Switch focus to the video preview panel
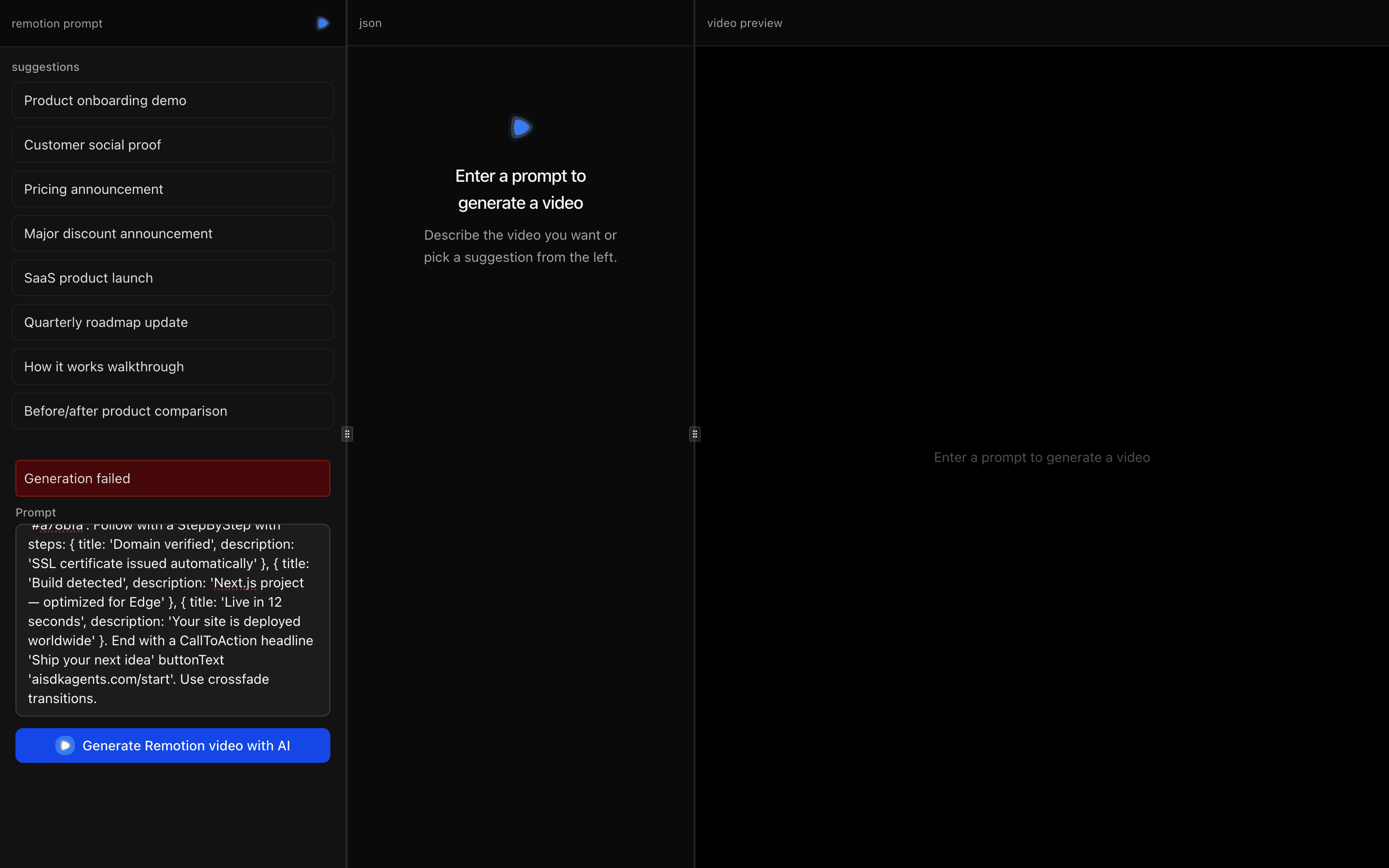1389x868 pixels. 744,23
